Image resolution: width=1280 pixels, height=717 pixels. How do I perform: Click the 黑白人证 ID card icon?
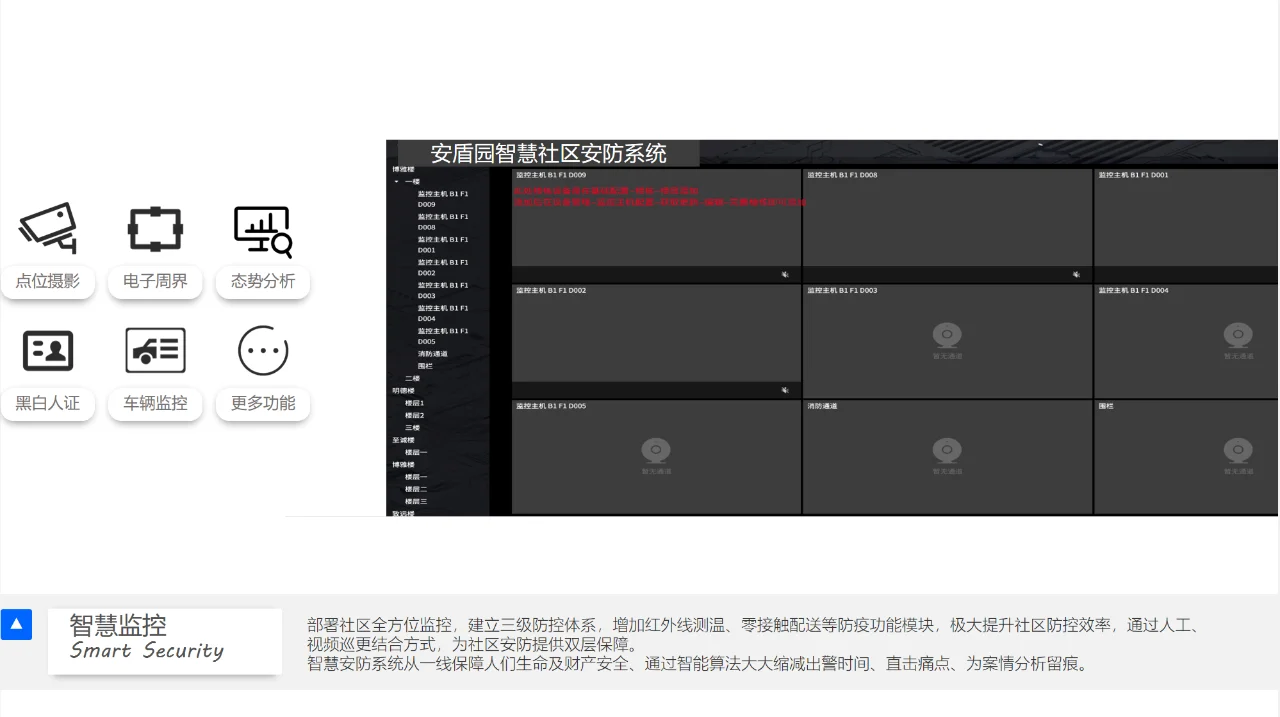tap(48, 350)
